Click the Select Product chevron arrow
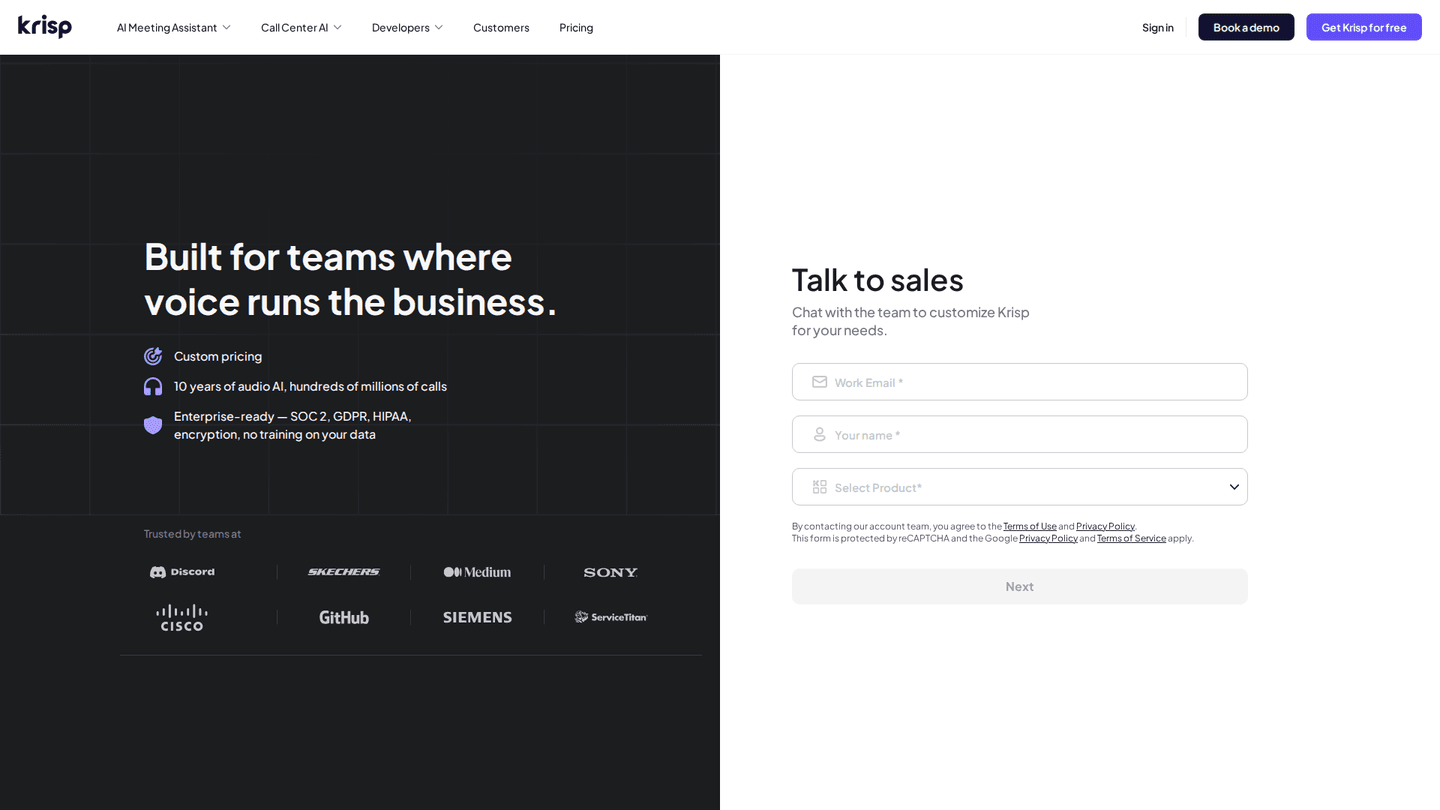The width and height of the screenshot is (1440, 810). pyautogui.click(x=1234, y=487)
